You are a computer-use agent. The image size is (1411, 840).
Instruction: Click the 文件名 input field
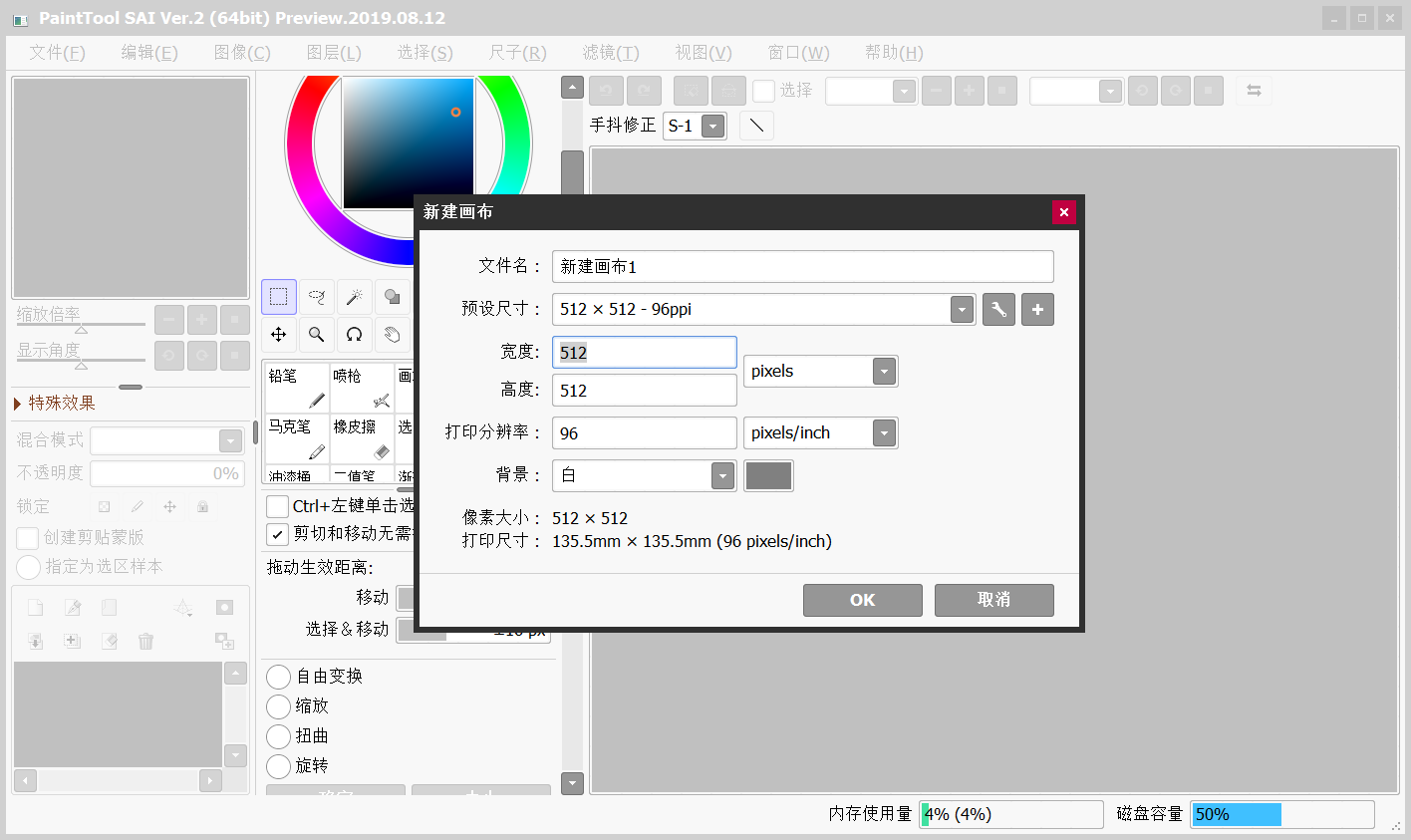click(x=803, y=267)
